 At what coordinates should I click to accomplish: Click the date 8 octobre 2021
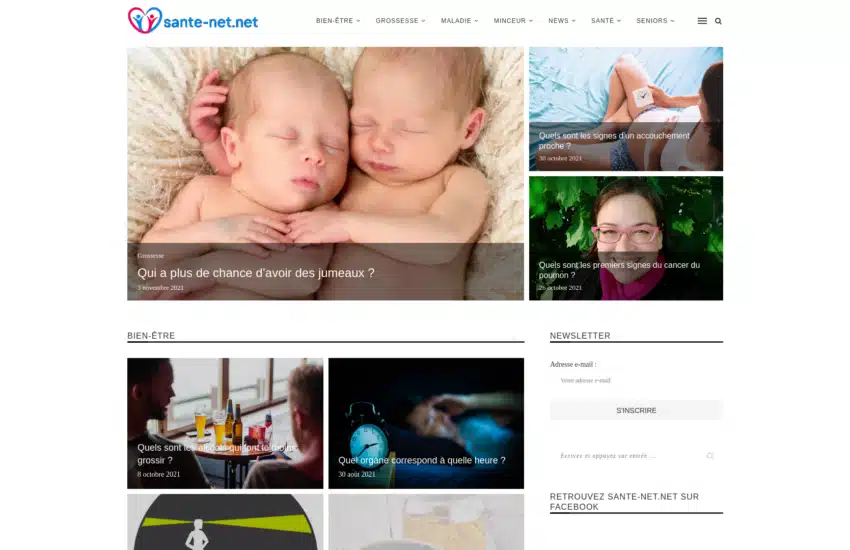point(158,474)
